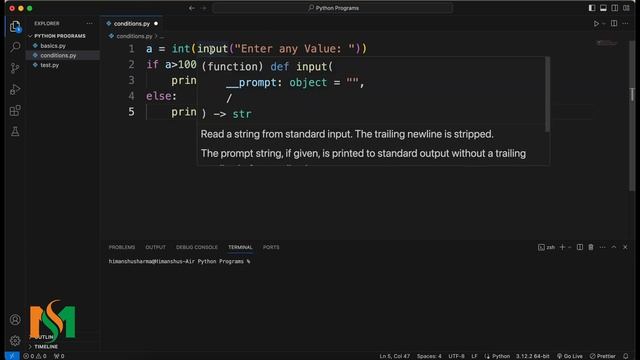This screenshot has width=640, height=360.
Task: Change the UTF-8 file encoding
Action: (x=456, y=356)
